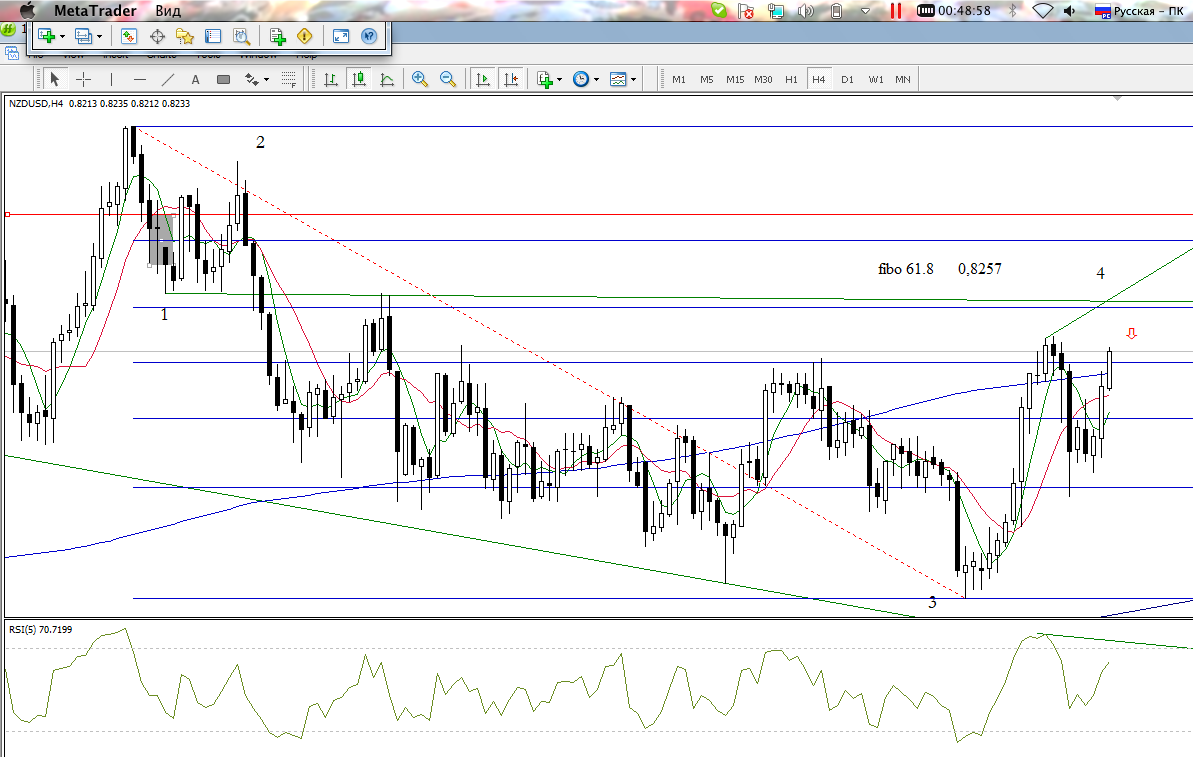Select the H4 timeframe button
1193x757 pixels.
[x=819, y=79]
